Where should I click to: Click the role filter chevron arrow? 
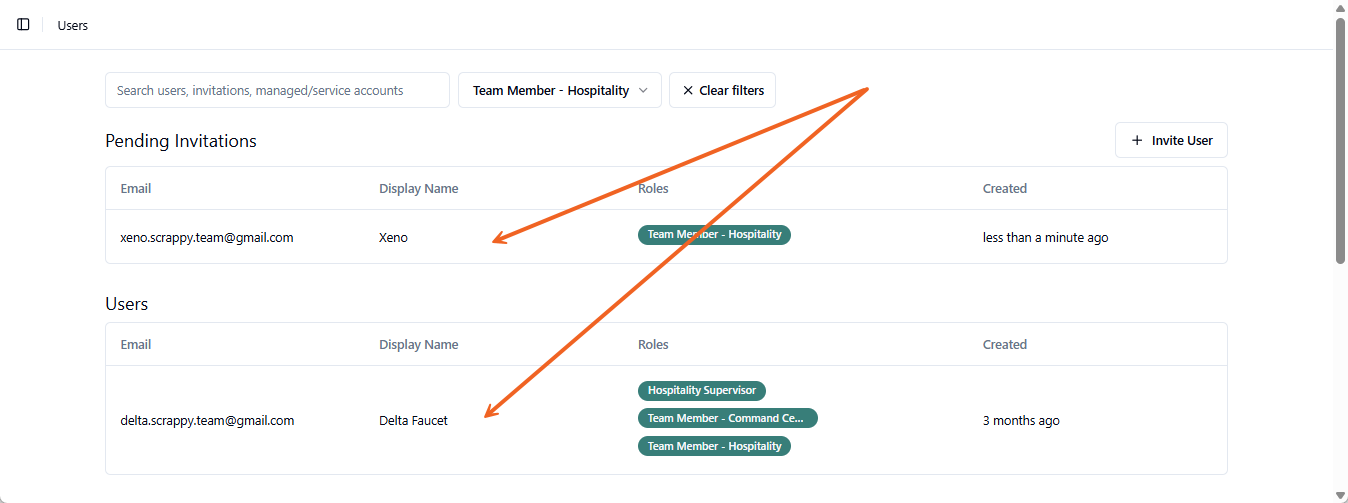pos(643,90)
